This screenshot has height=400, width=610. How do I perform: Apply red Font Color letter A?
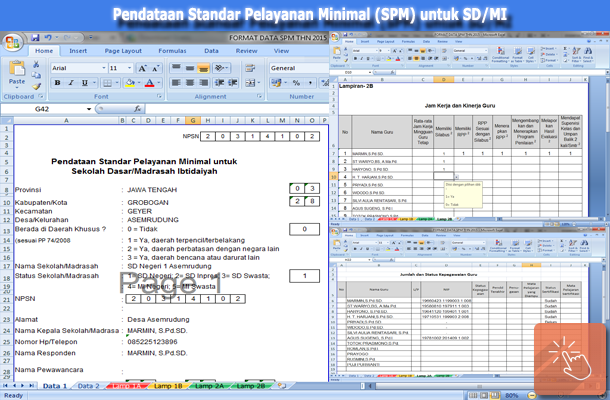point(149,83)
